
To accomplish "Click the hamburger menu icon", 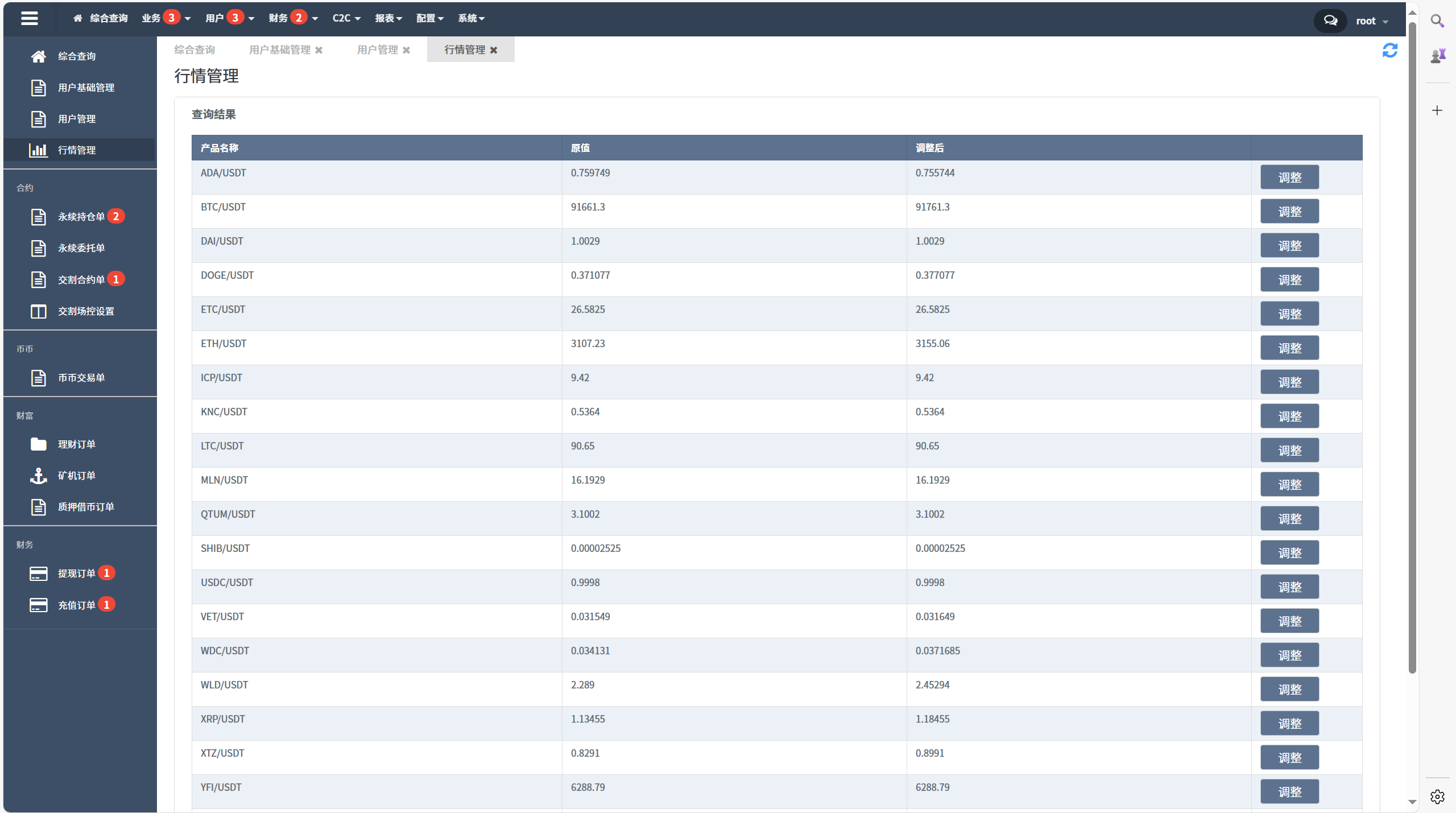I will [29, 18].
